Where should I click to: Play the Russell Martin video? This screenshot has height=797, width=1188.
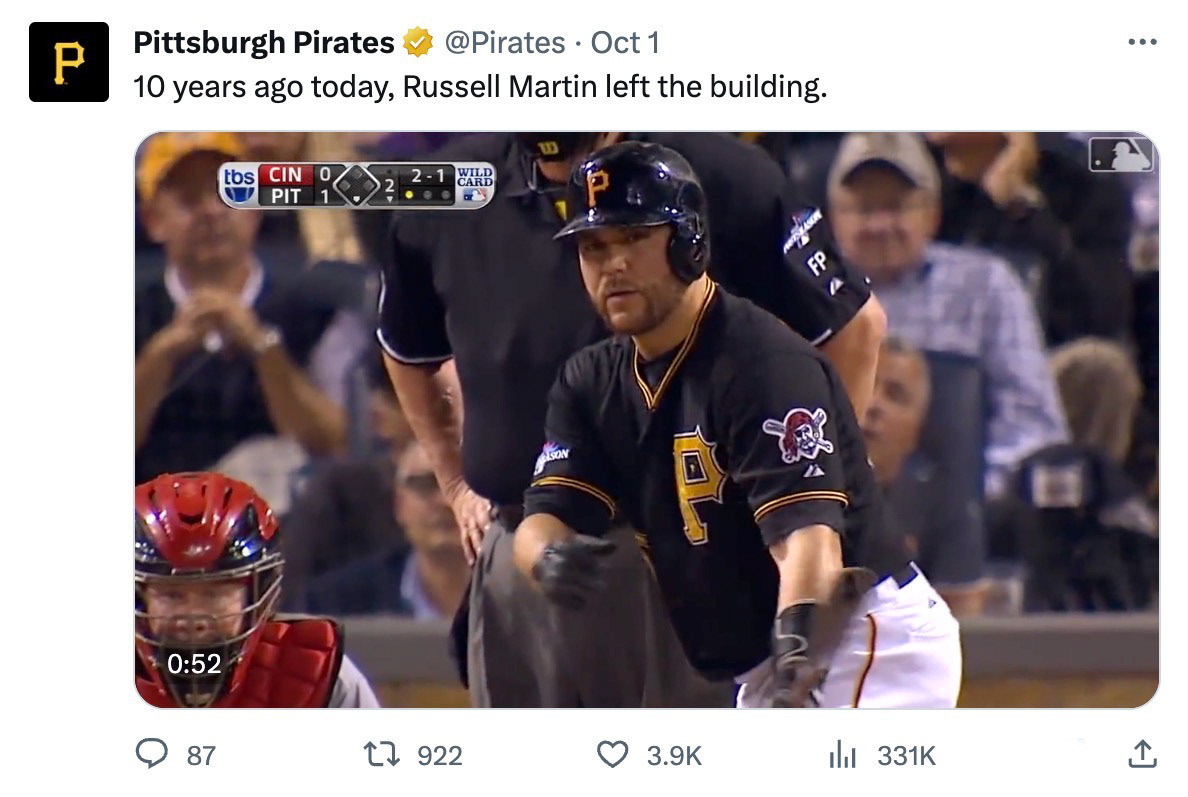coord(646,420)
